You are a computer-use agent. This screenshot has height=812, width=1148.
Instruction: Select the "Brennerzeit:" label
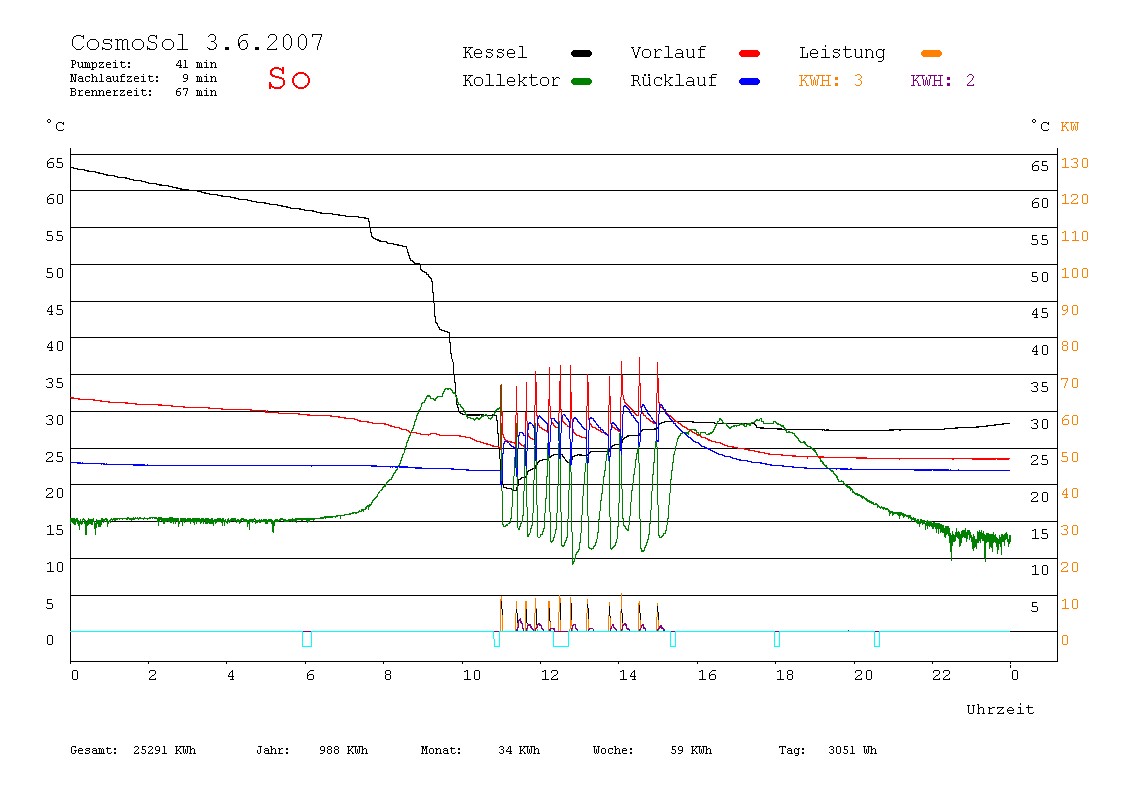[x=111, y=92]
